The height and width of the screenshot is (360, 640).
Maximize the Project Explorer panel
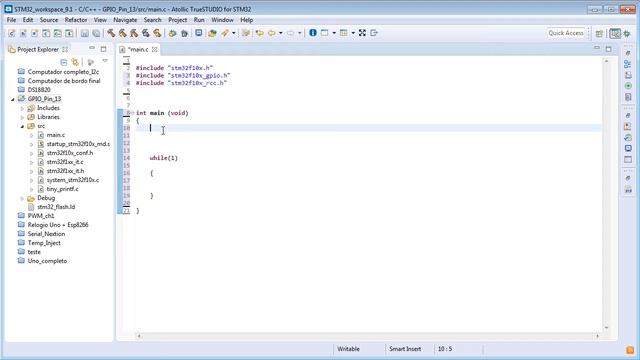tap(103, 49)
